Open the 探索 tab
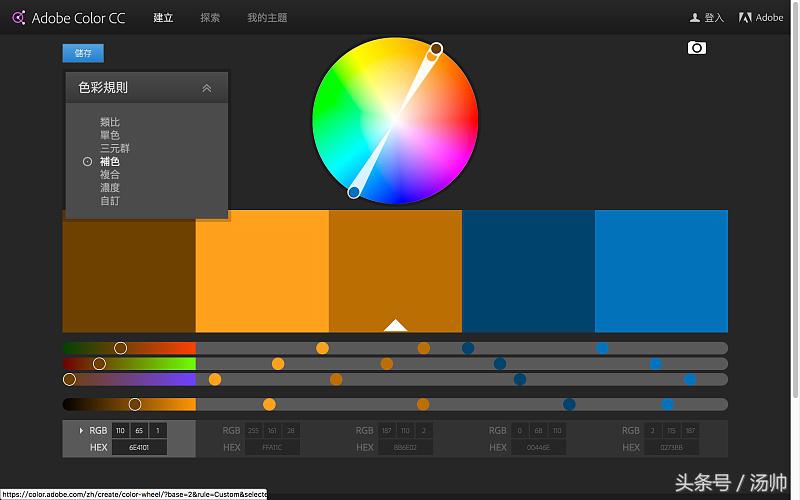 210,18
